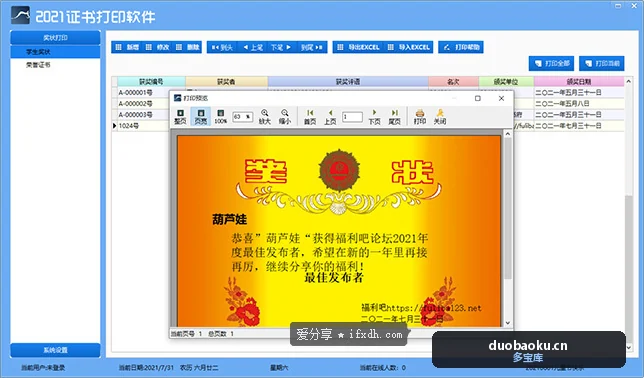Select the 页宽 page-width view icon

click(200, 116)
